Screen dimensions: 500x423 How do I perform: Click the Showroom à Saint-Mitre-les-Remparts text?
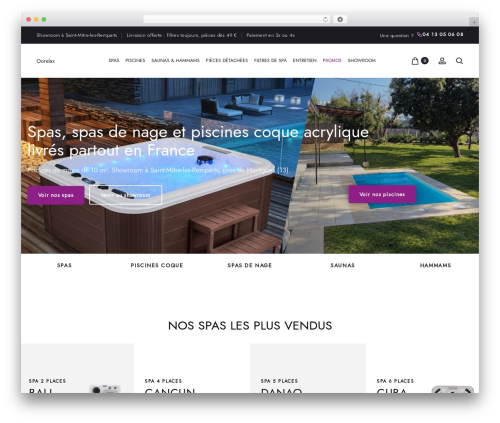click(77, 35)
